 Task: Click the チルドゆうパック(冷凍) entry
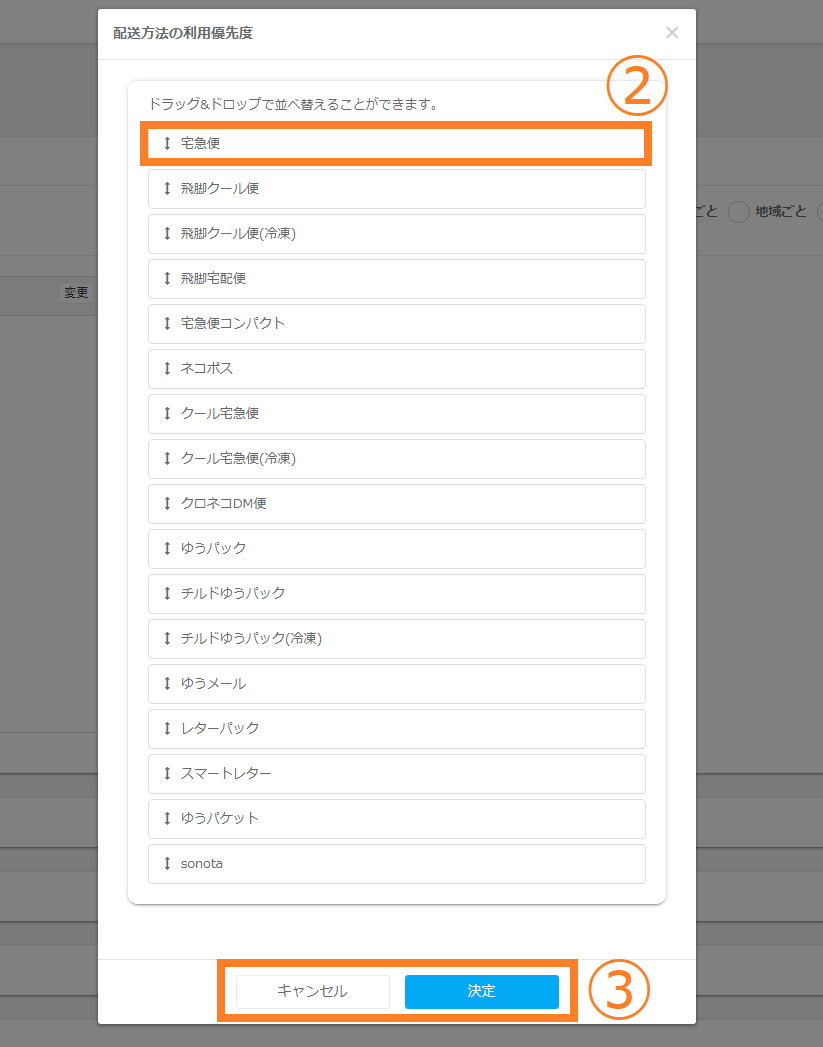[396, 638]
